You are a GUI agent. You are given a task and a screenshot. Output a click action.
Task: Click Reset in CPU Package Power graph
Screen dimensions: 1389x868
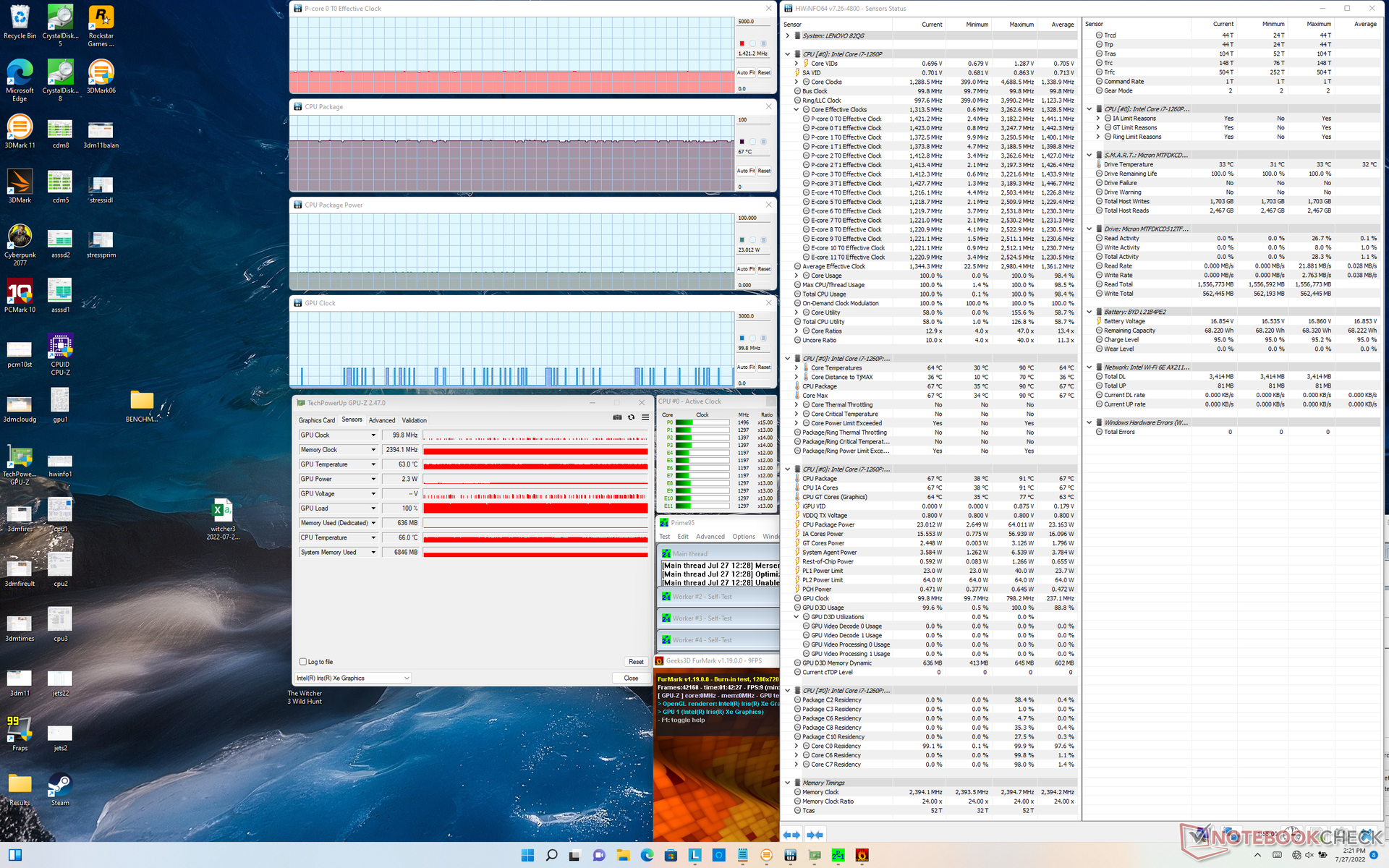[x=764, y=269]
